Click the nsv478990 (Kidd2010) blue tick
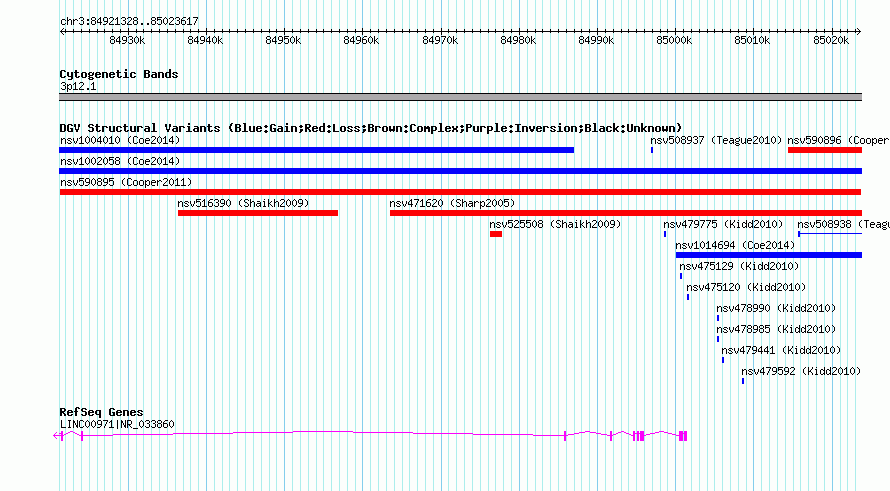The height and width of the screenshot is (491, 890). (x=718, y=318)
